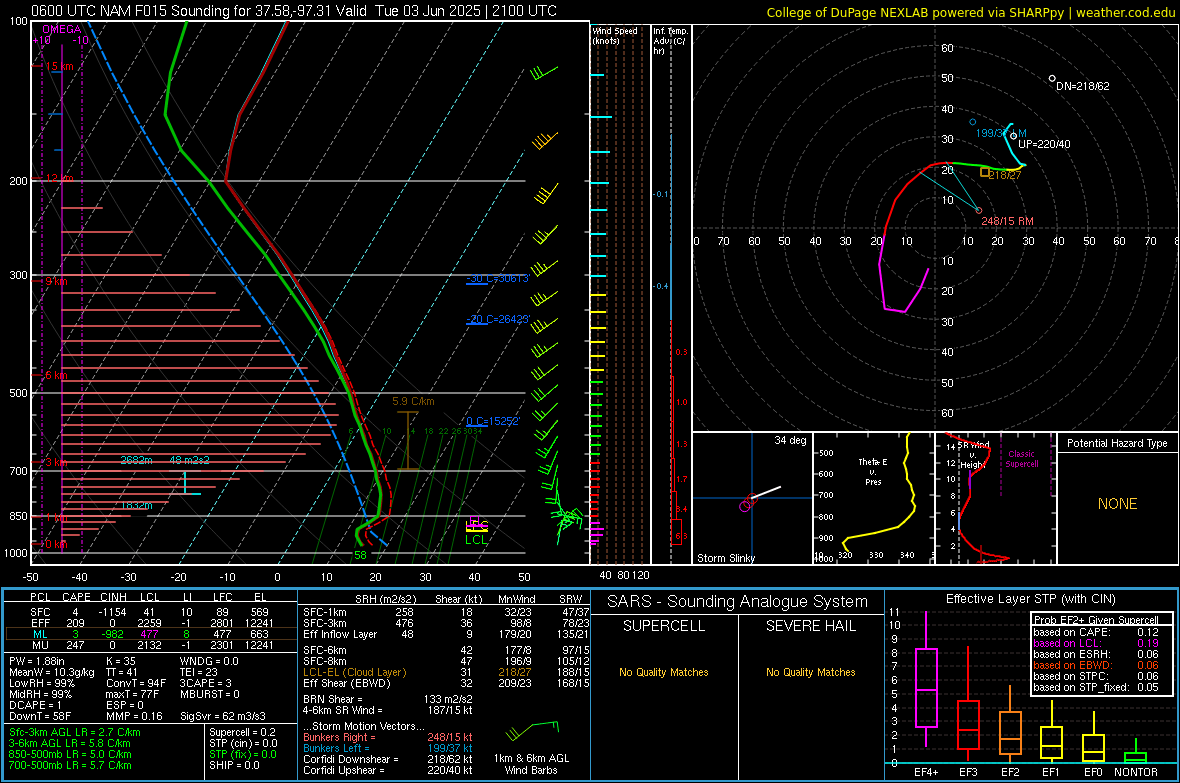
Task: Select the Theta-E v. Pres inset label
Action: pos(873,471)
